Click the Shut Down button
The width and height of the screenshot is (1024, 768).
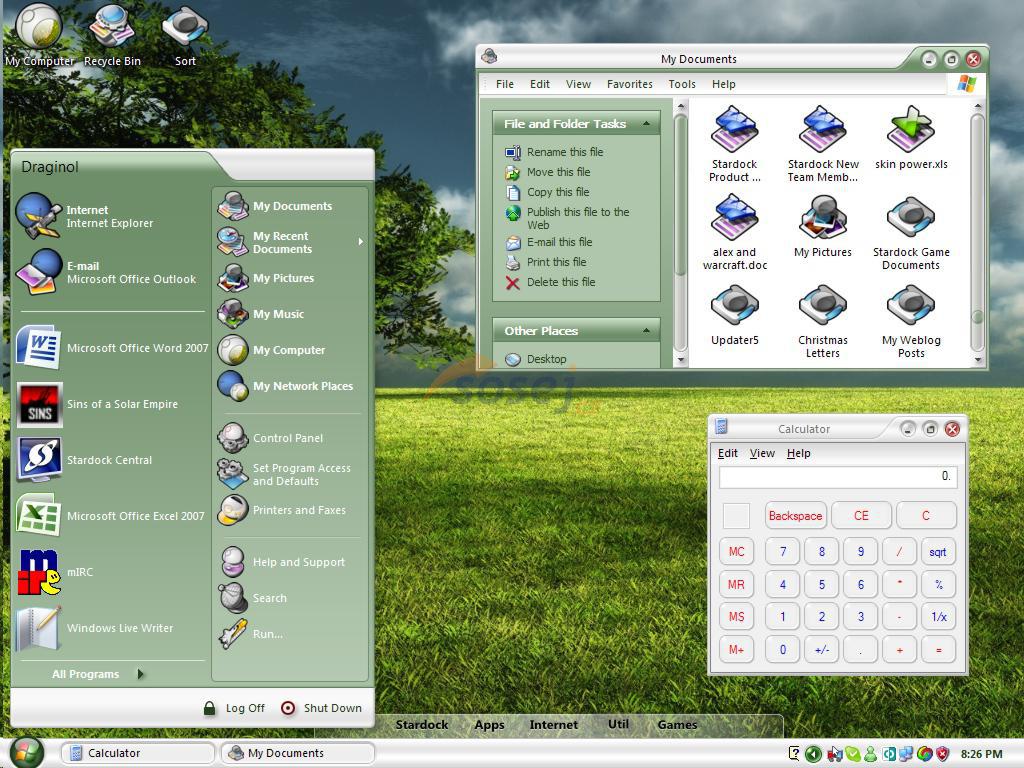point(321,708)
